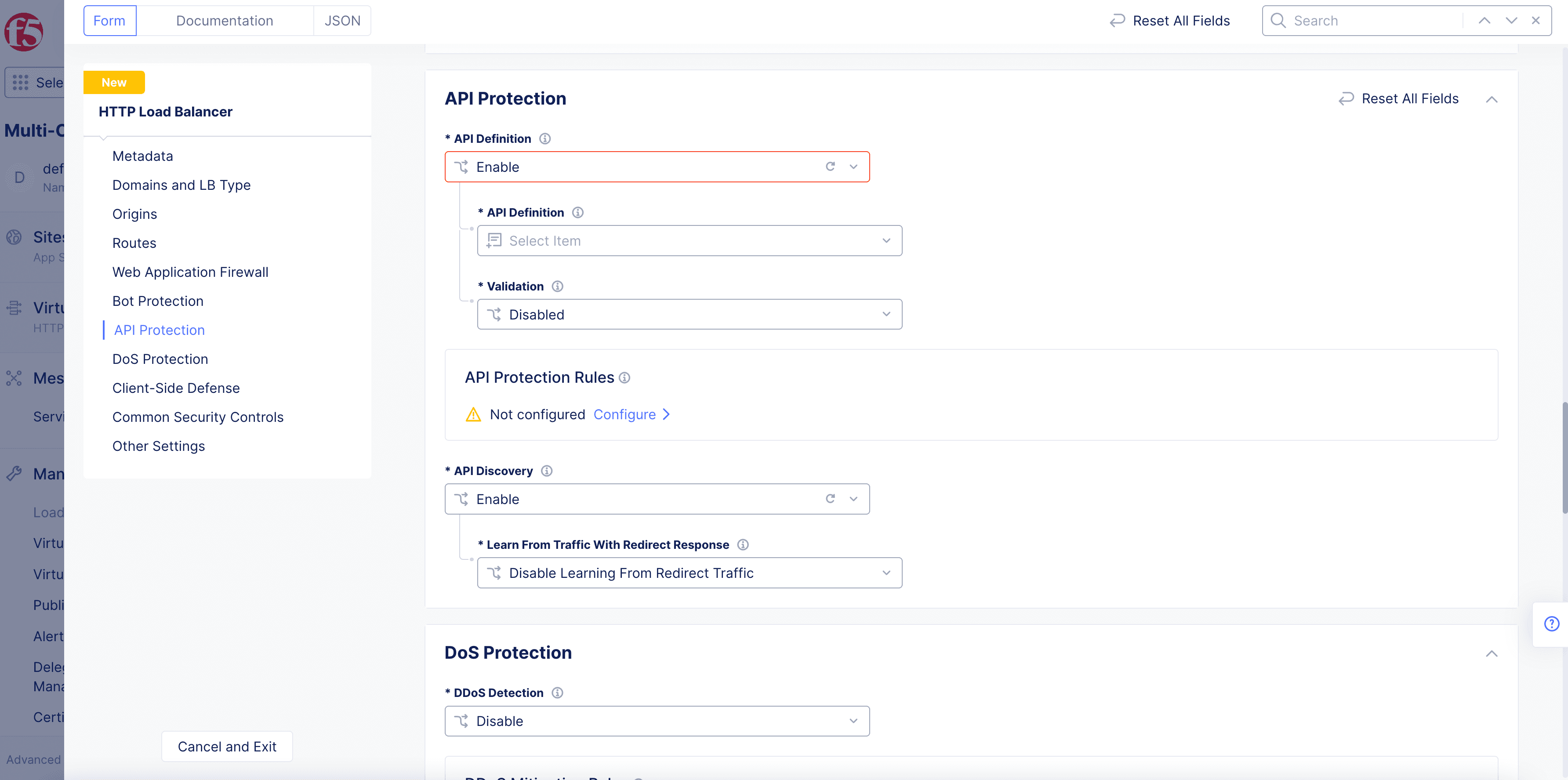Click the refresh icon next to API Definition
1568x780 pixels.
(830, 166)
